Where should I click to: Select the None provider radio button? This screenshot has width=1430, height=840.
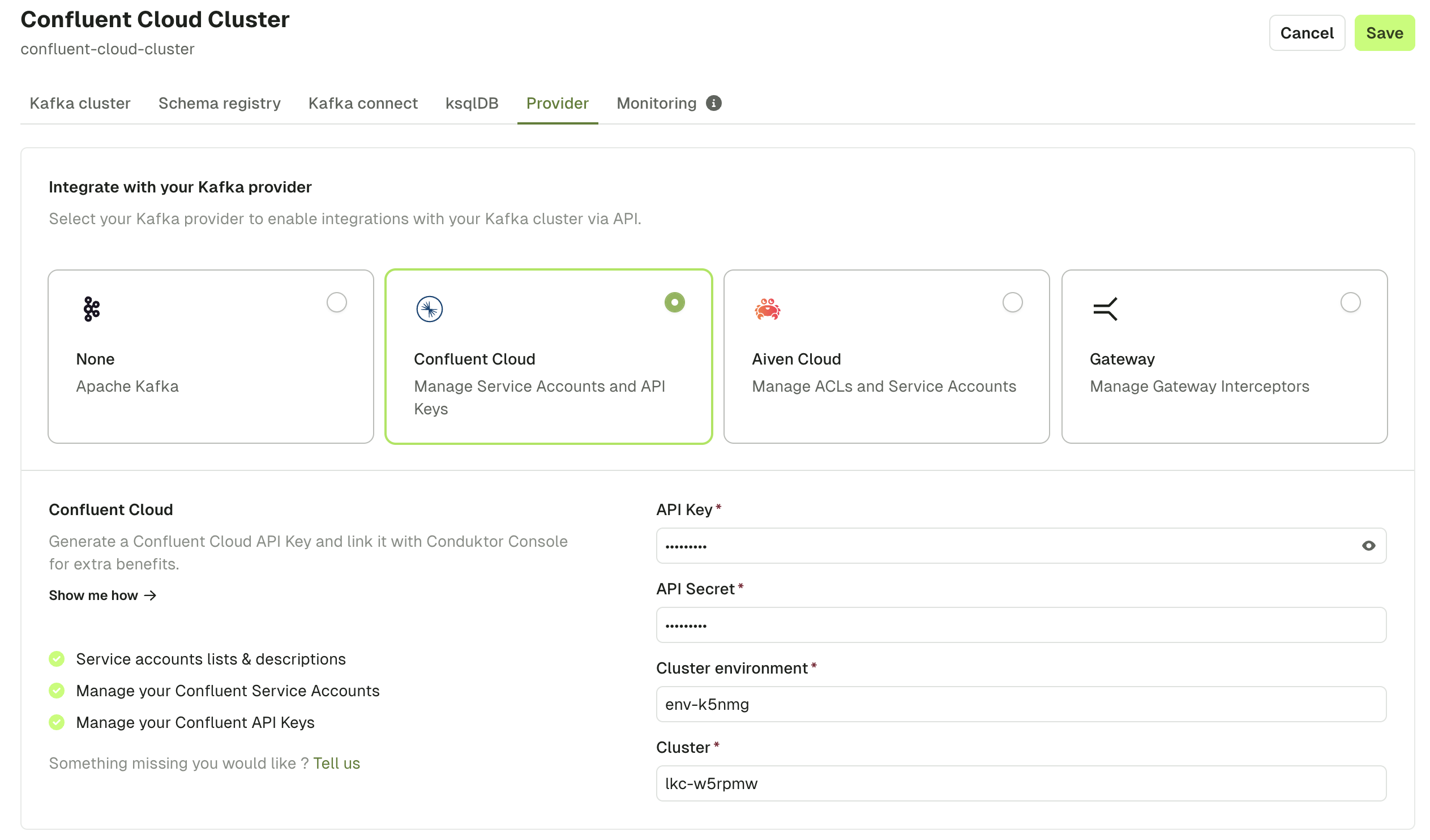pos(336,302)
